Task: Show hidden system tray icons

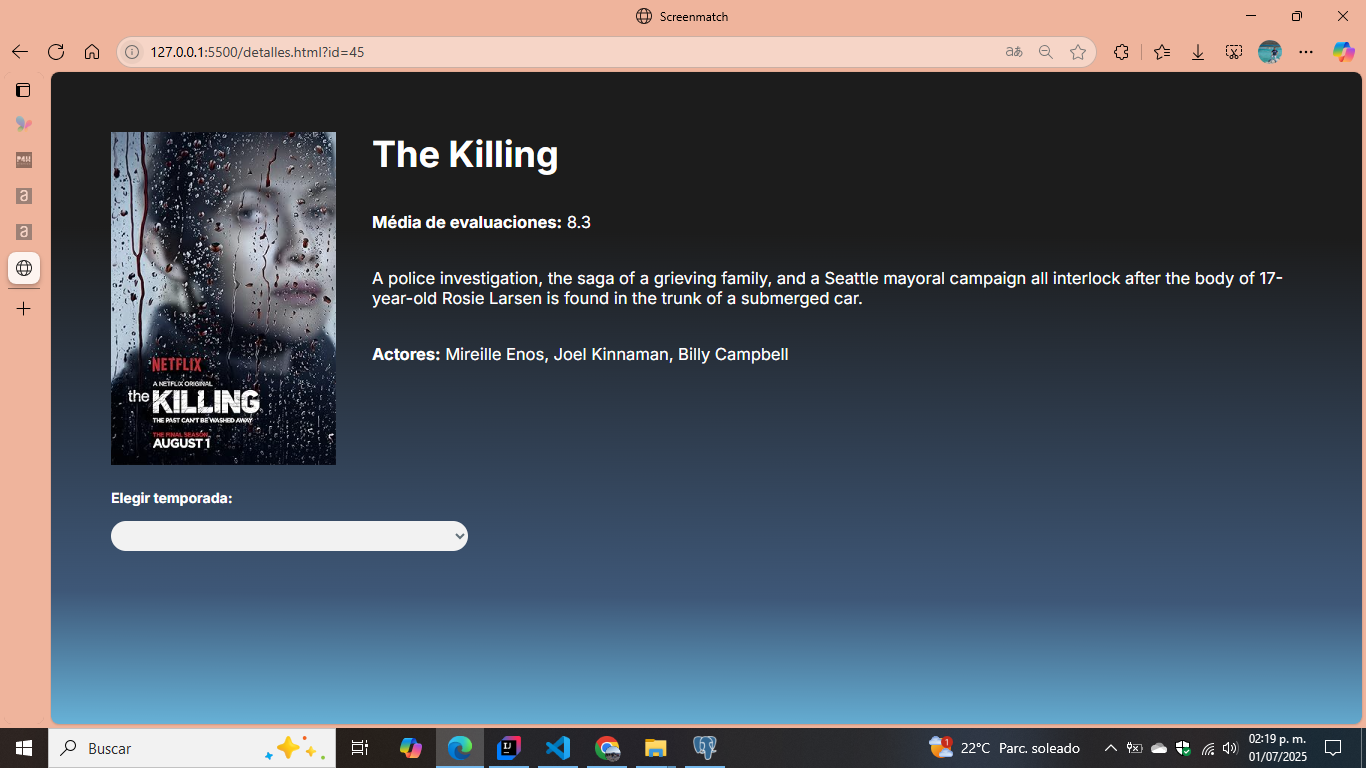Action: (1110, 748)
